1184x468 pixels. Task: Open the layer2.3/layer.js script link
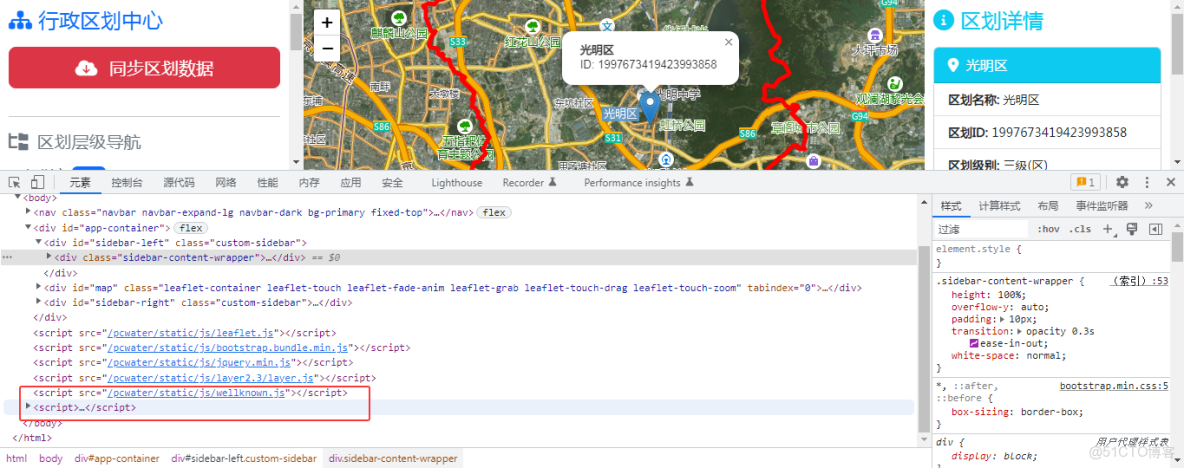[x=210, y=377]
